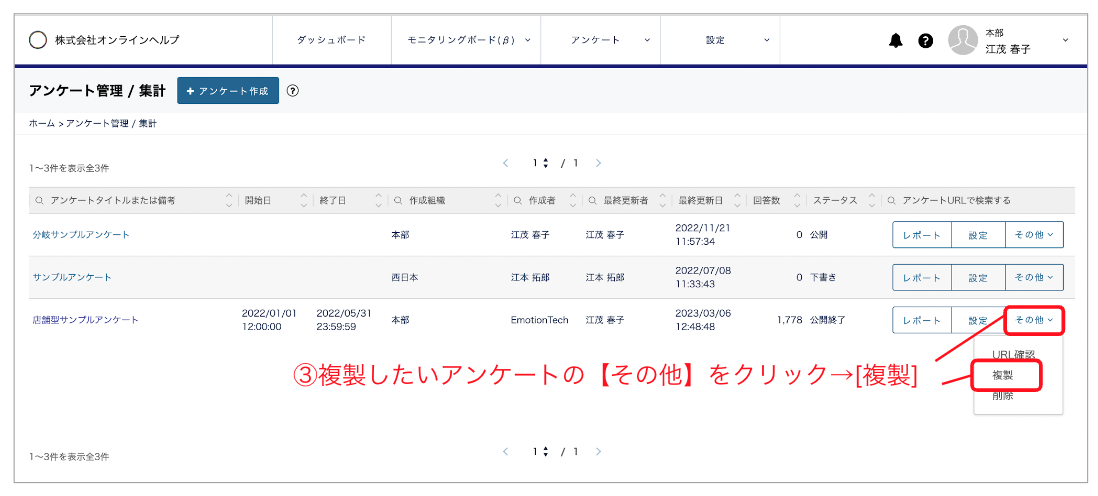The image size is (1098, 496).
Task: Sort by 作成者 column arrows
Action: point(574,200)
